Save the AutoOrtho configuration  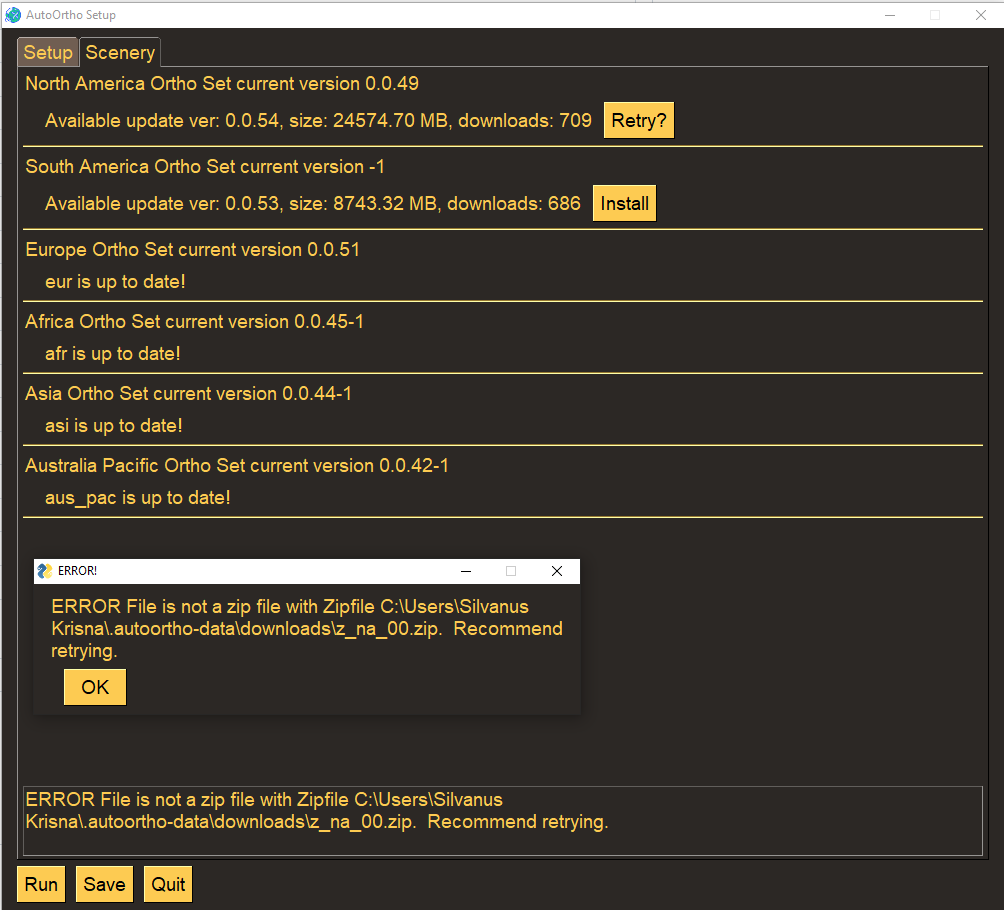tap(103, 883)
